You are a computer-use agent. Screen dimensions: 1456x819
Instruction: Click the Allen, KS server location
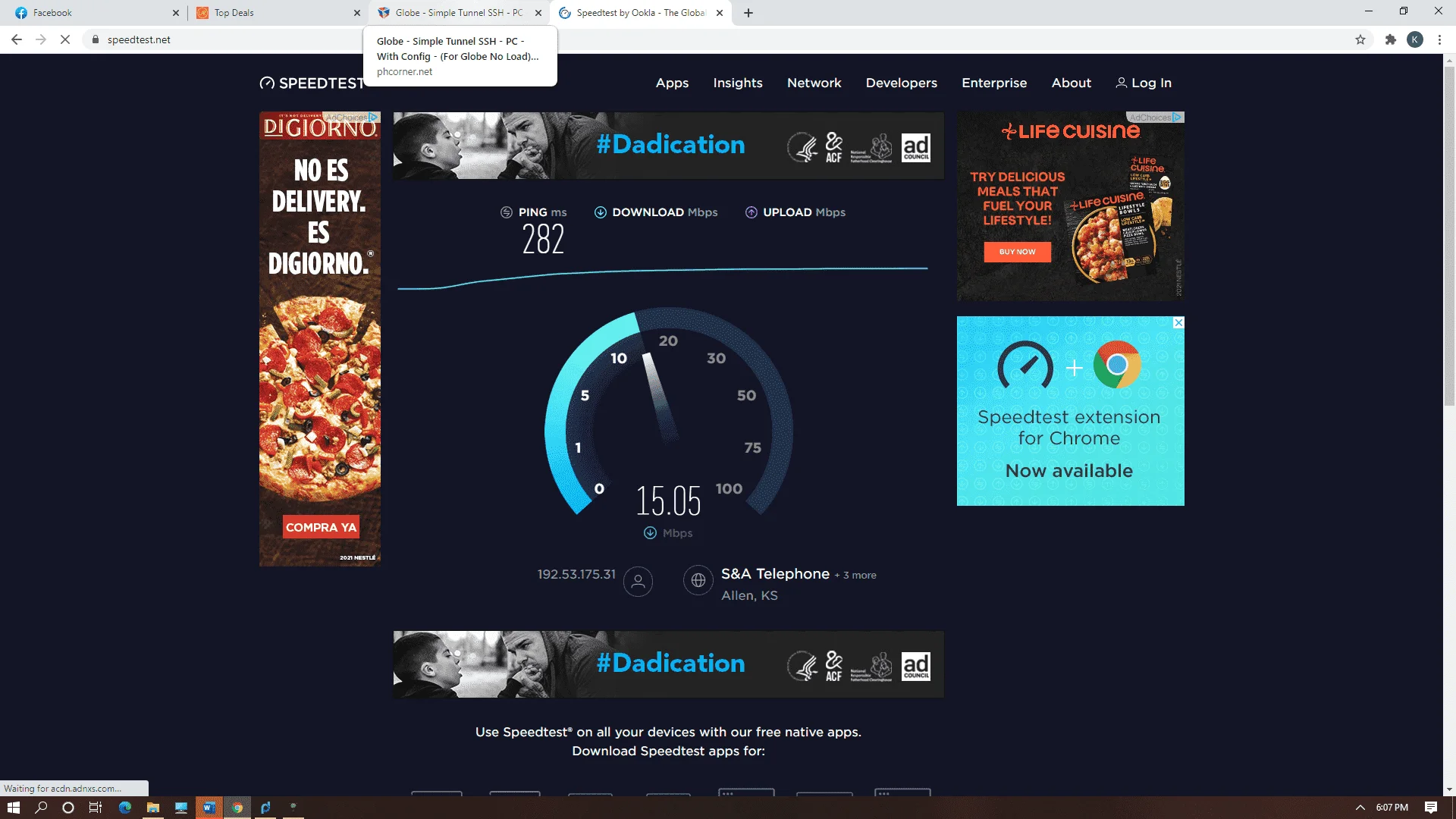tap(749, 596)
